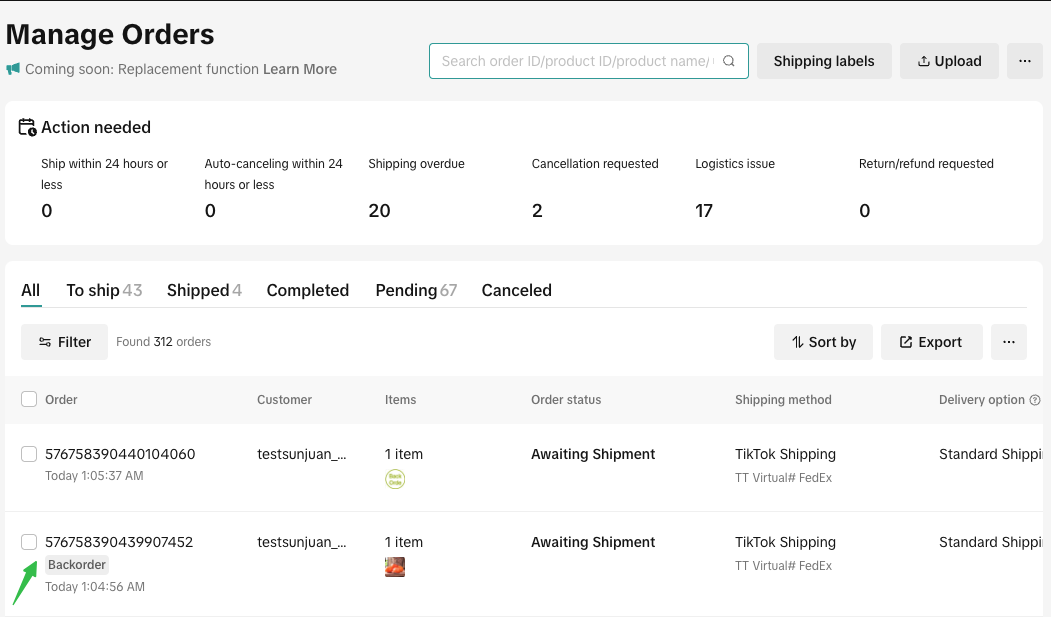Open the Sort by dropdown

tap(823, 342)
